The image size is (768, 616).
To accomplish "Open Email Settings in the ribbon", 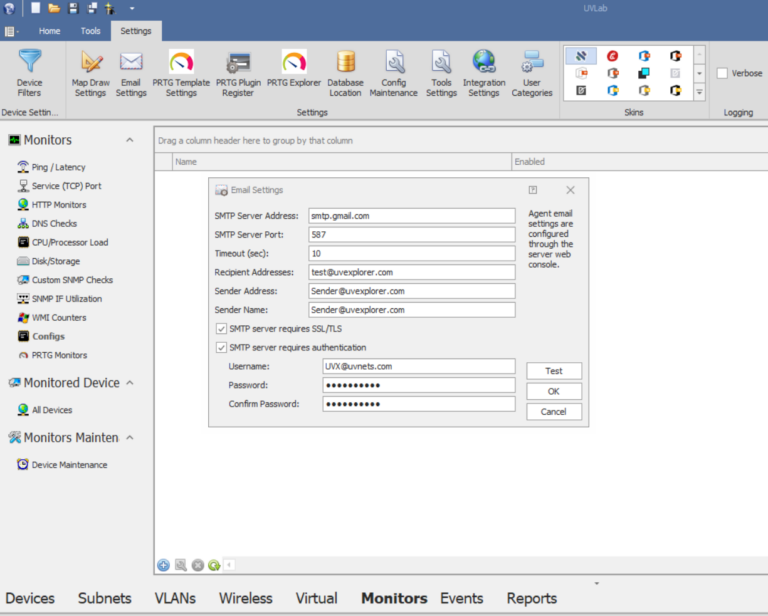I will tap(131, 73).
